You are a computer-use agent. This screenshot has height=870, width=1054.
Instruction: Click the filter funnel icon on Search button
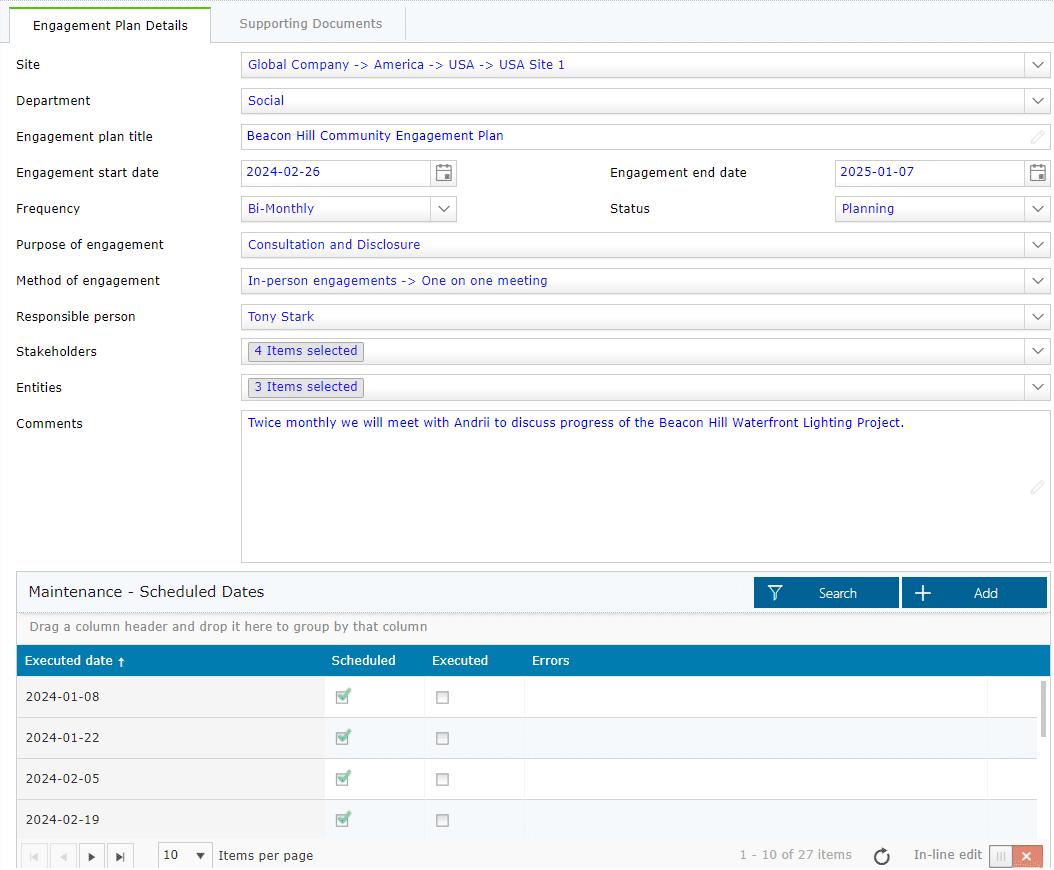pos(775,592)
